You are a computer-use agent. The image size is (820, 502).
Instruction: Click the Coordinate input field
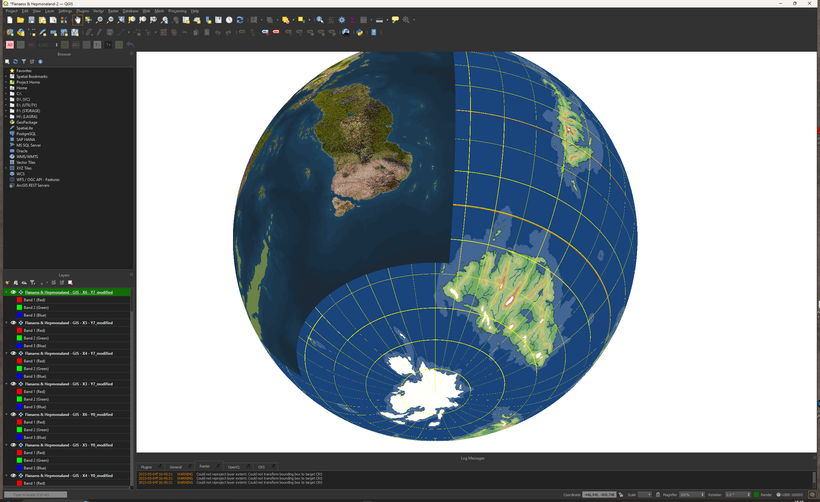[597, 494]
